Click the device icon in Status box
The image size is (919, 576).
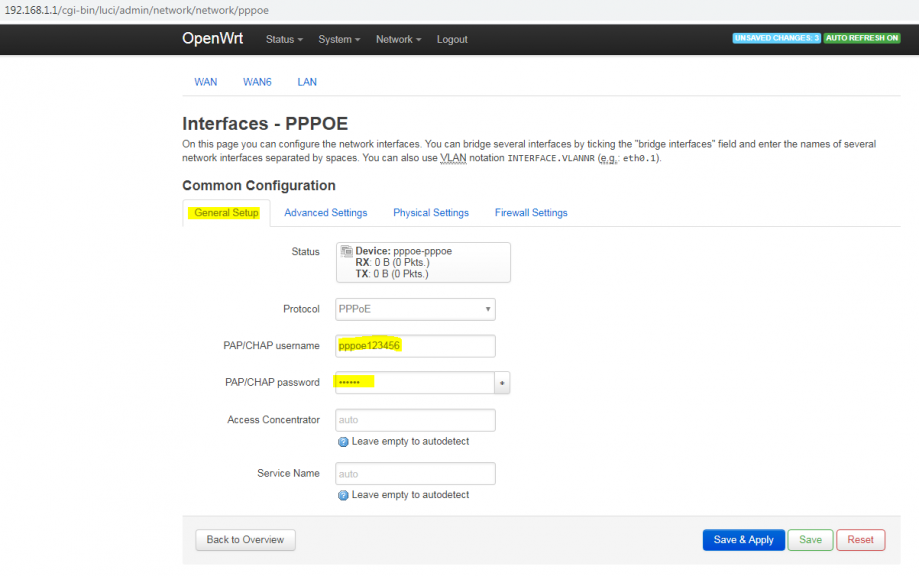(346, 251)
